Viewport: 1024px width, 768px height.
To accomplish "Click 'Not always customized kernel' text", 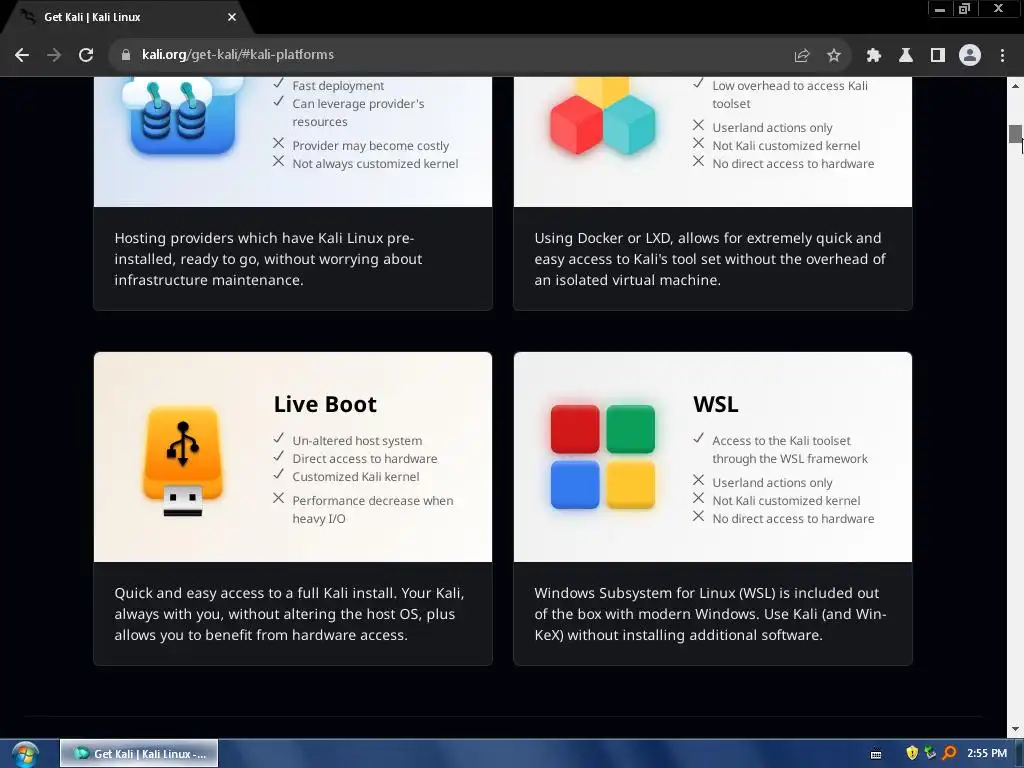I will [x=376, y=164].
